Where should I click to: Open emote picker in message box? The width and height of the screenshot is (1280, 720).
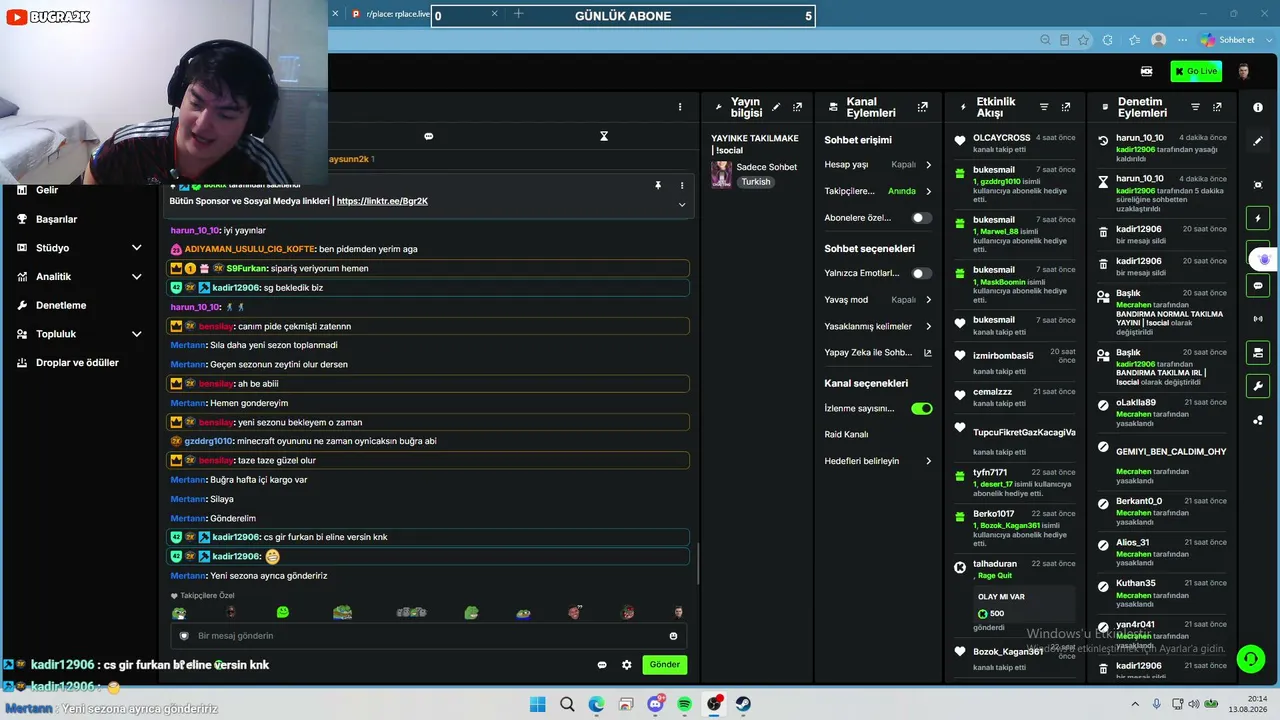point(673,636)
